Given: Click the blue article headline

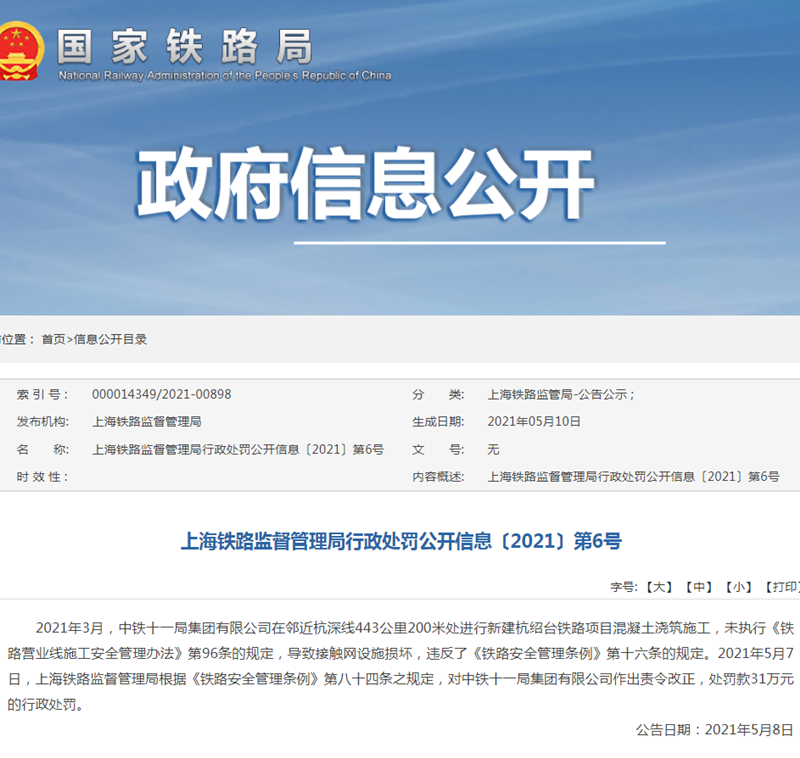Looking at the screenshot, I should click(x=401, y=541).
